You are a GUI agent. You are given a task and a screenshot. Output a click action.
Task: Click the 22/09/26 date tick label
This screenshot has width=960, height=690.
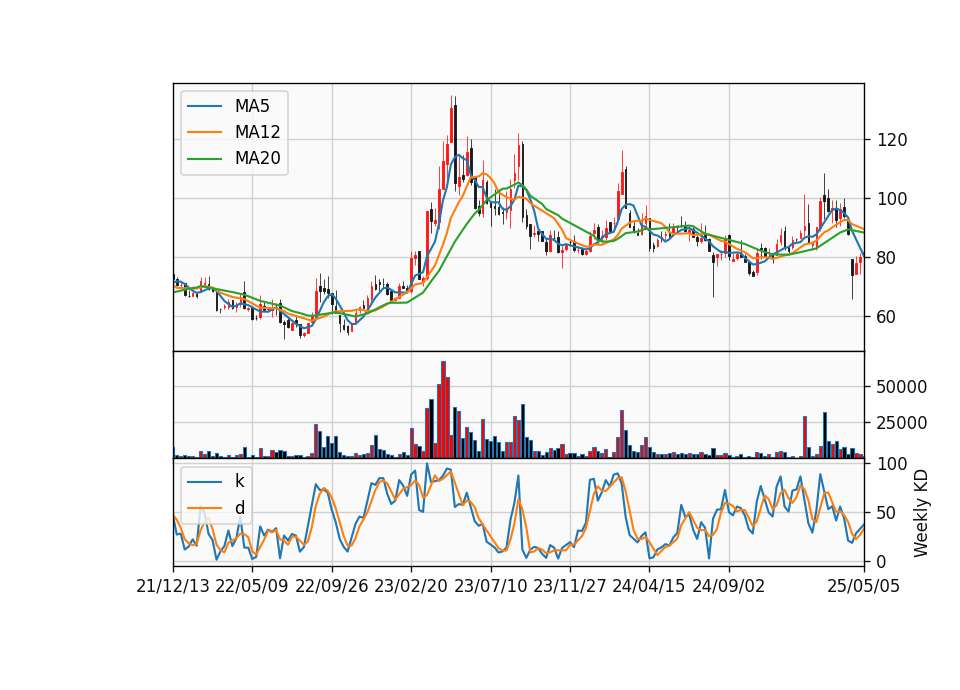(332, 586)
